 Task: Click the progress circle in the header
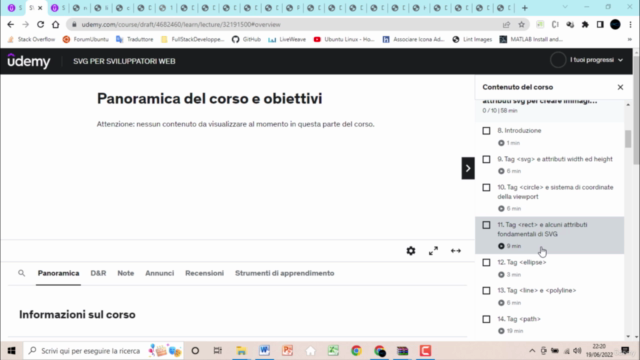558,60
